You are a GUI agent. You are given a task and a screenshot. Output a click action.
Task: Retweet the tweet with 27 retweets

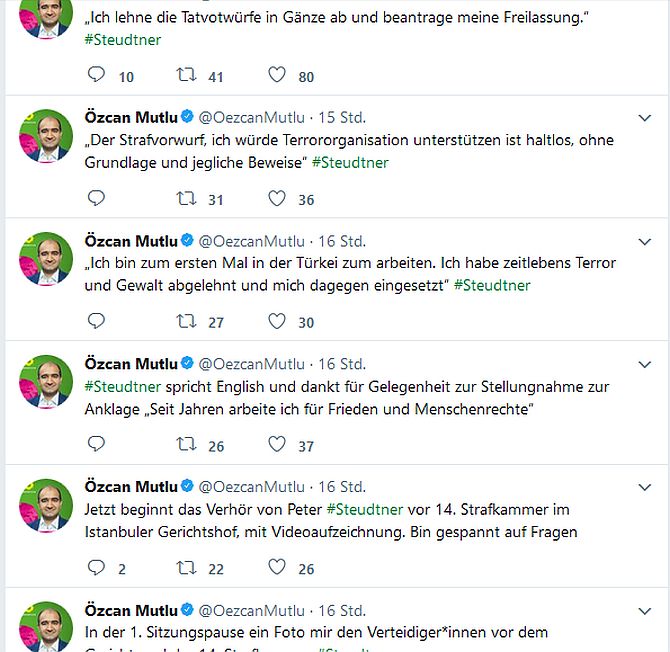click(x=185, y=321)
